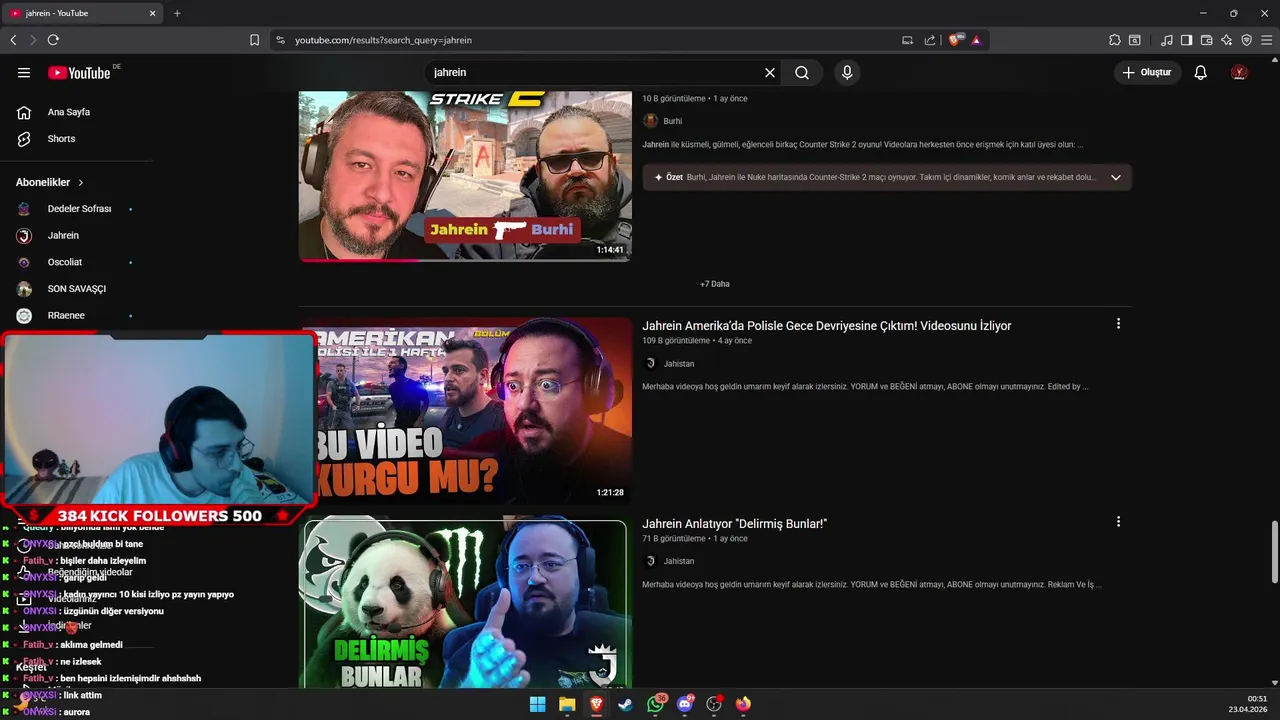Screen dimensions: 1280x720
Task: Open title Jahrein Anlatıyor "Delirmiş Bunlar!"
Action: coord(734,524)
